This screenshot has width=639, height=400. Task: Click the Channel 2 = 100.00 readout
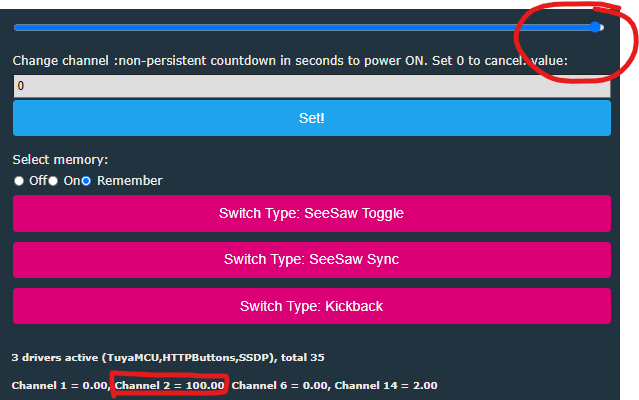[170, 385]
